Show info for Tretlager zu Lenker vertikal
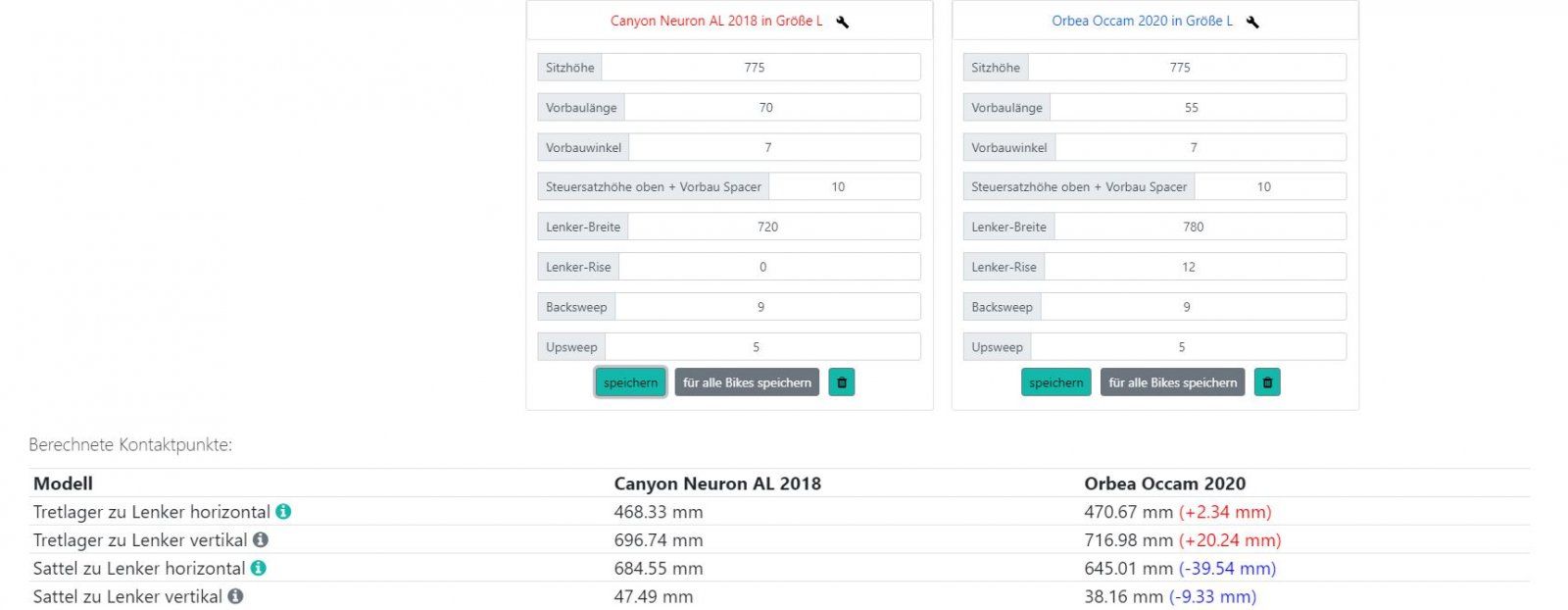The height and width of the screenshot is (610, 1568). [x=261, y=539]
